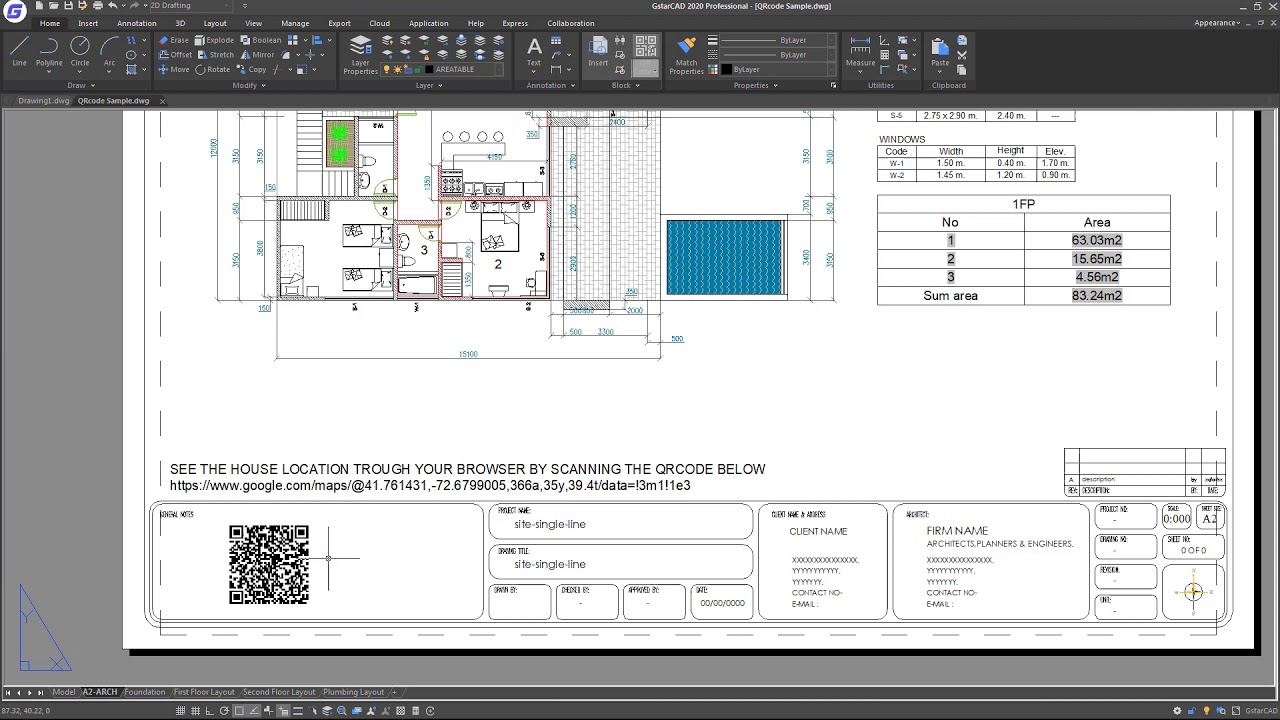Viewport: 1280px width, 720px height.
Task: Toggle ortho mode in status bar
Action: (210, 711)
